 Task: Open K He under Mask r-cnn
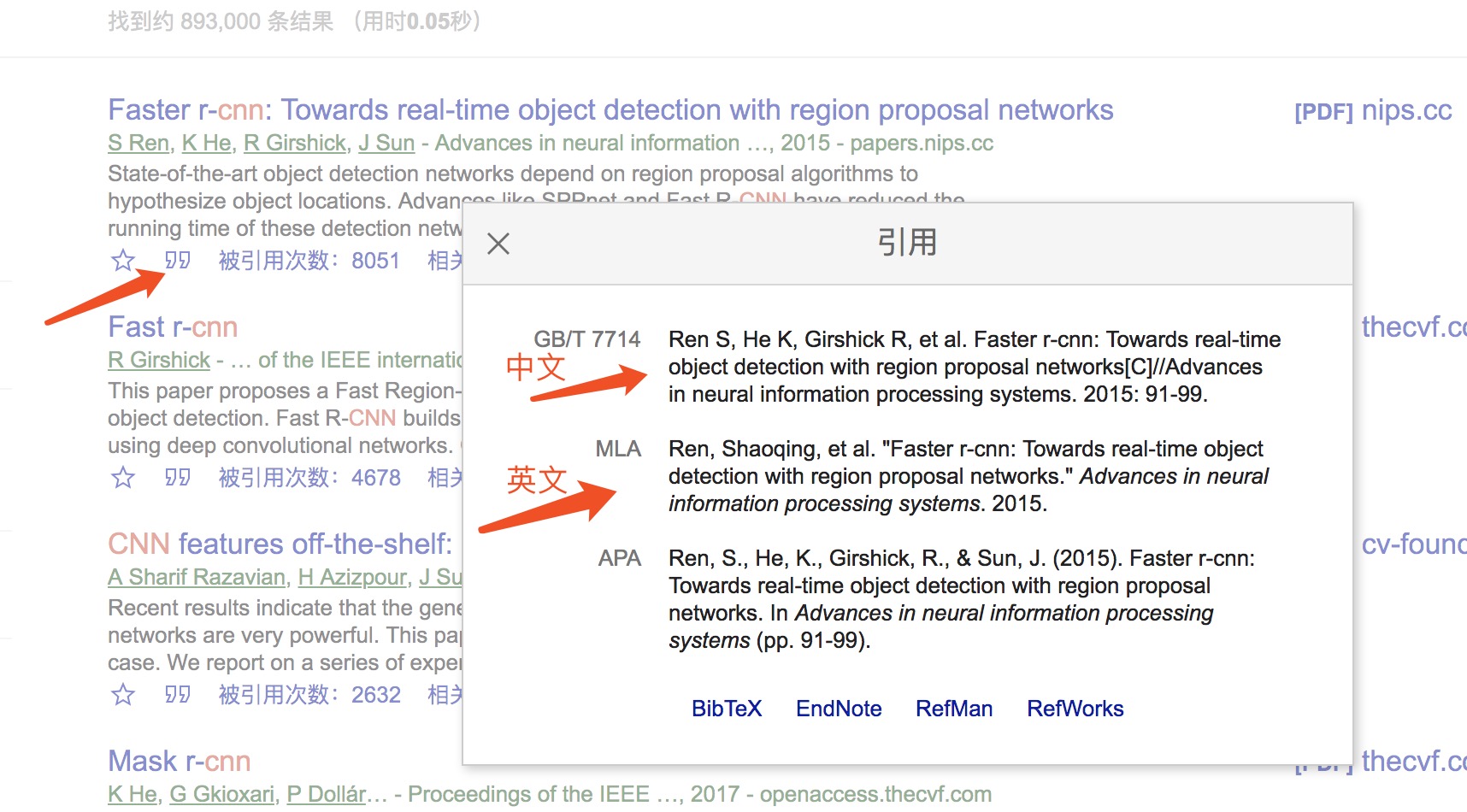point(133,795)
